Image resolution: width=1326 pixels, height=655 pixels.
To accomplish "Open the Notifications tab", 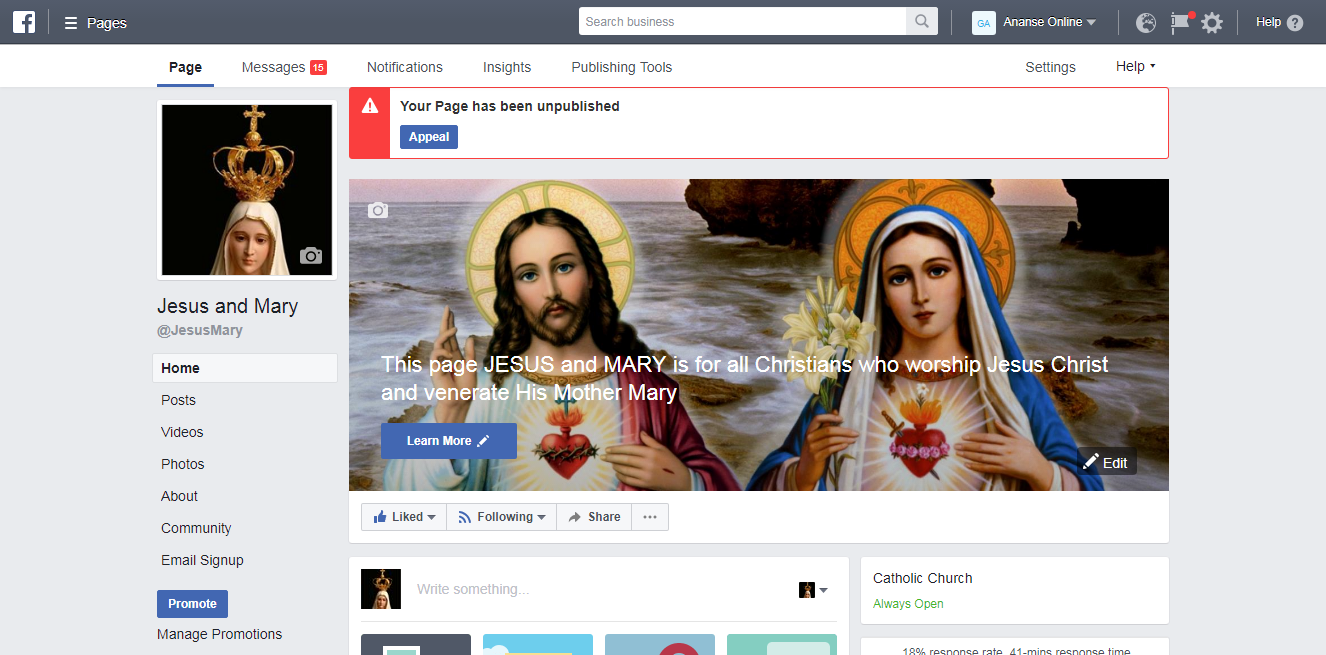I will [x=405, y=67].
